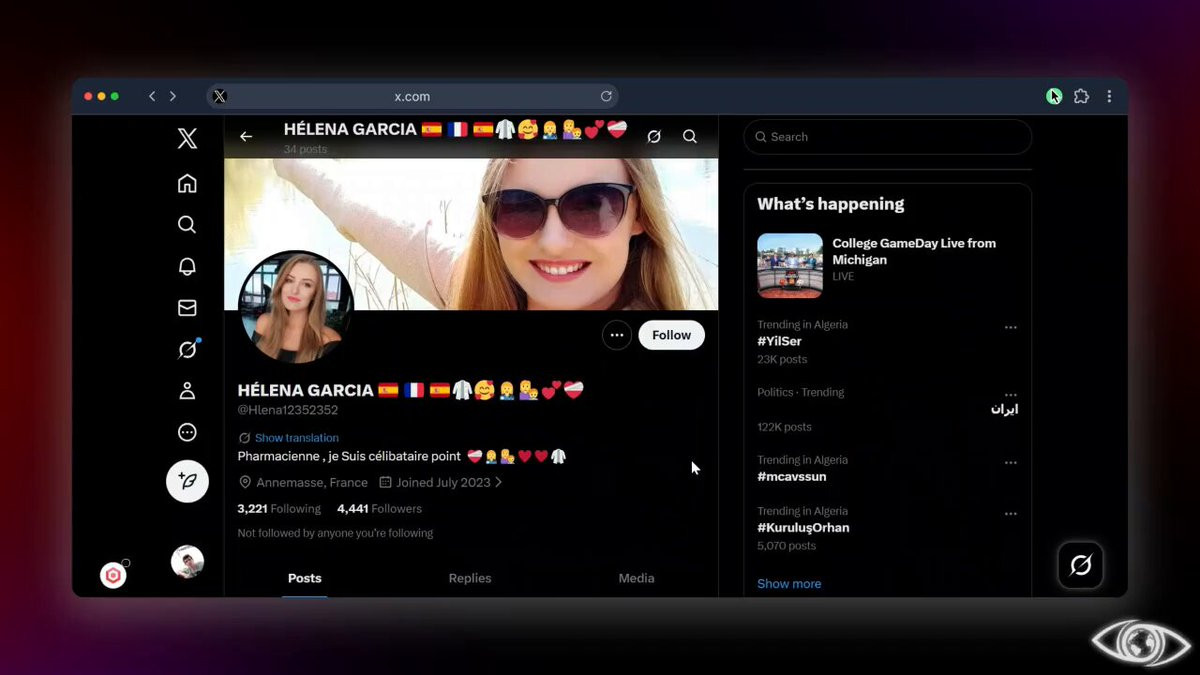1200x675 pixels.
Task: Click green cursor extension icon in toolbar
Action: coord(1054,96)
